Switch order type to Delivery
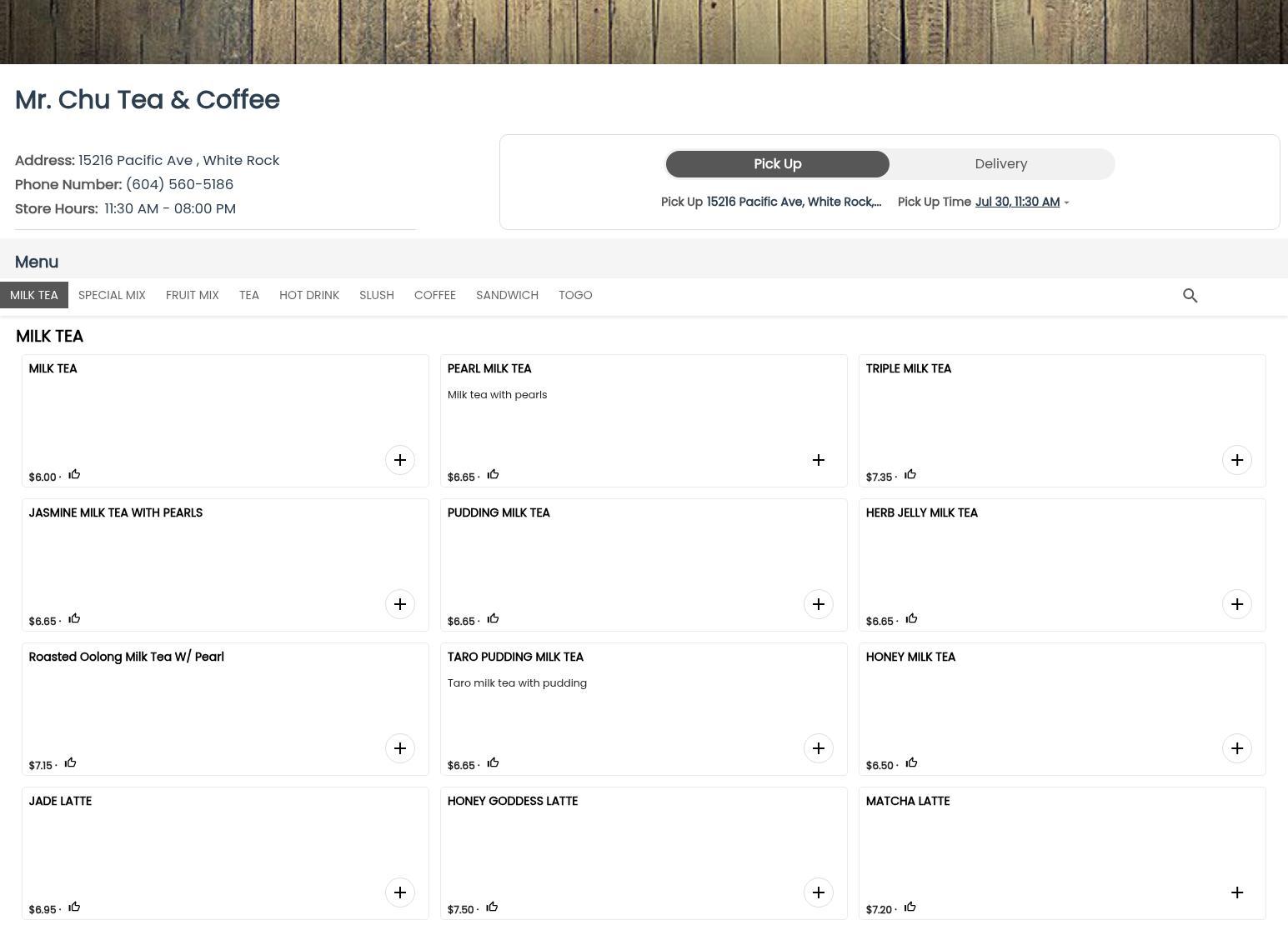 [x=1000, y=164]
